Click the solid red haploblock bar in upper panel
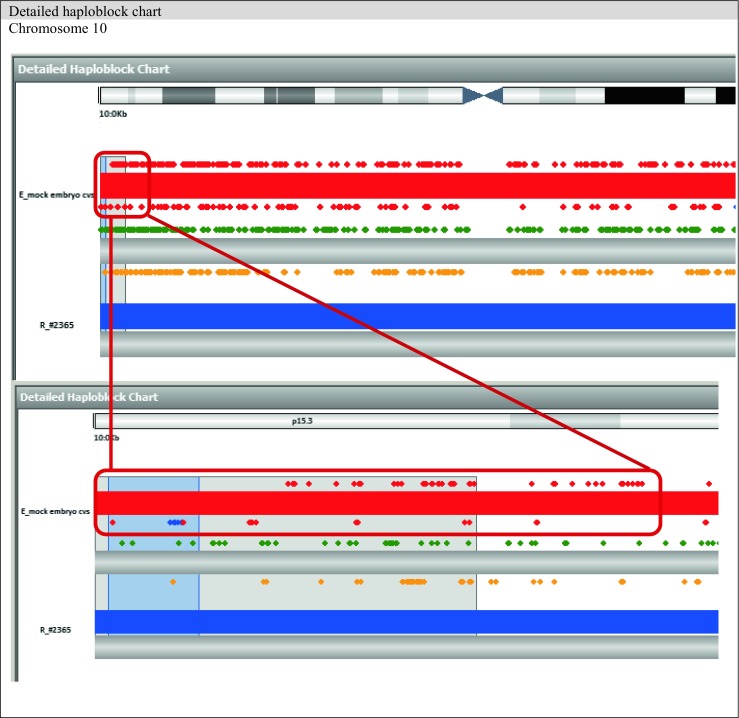This screenshot has height=718, width=739. click(420, 185)
